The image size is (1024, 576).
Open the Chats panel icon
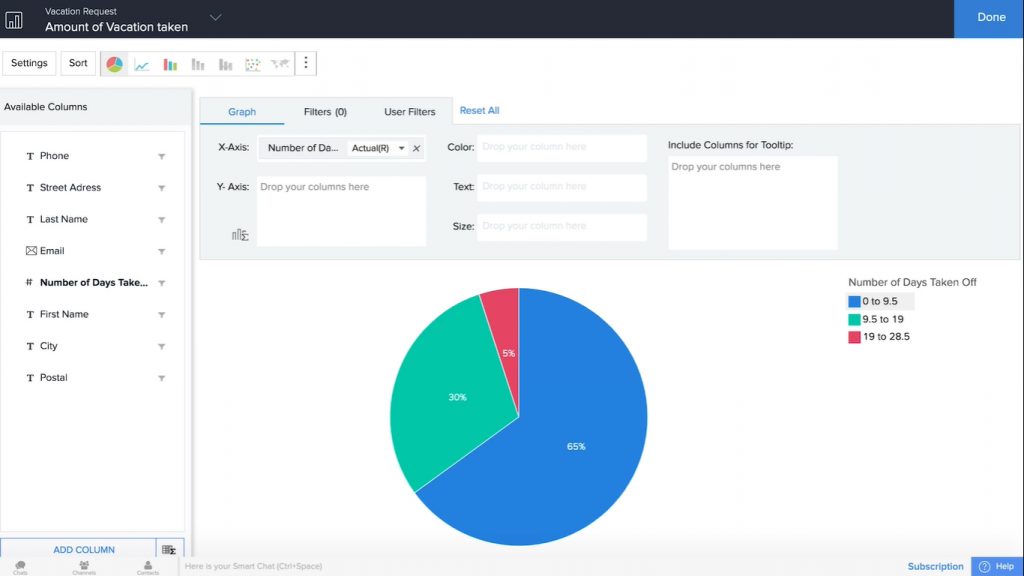20,565
